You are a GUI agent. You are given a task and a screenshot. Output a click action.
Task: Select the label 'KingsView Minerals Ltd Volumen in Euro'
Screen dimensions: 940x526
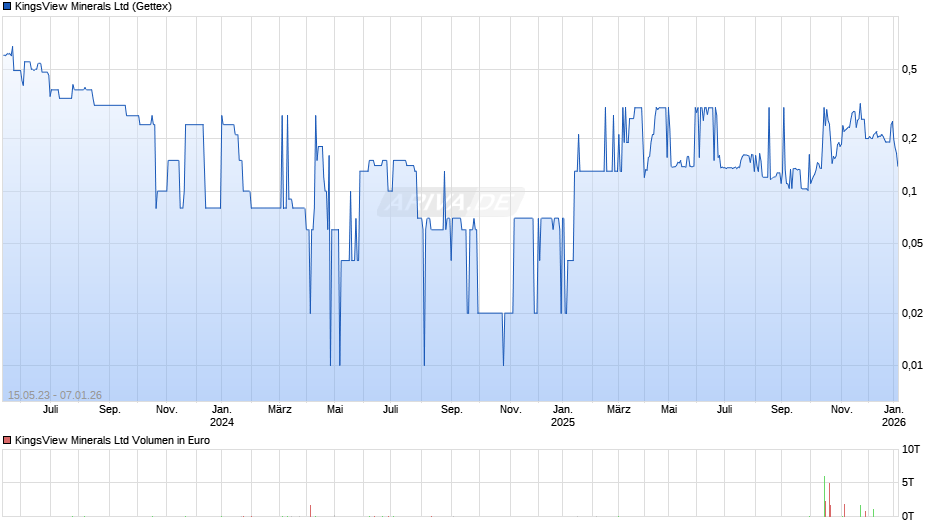tap(112, 440)
